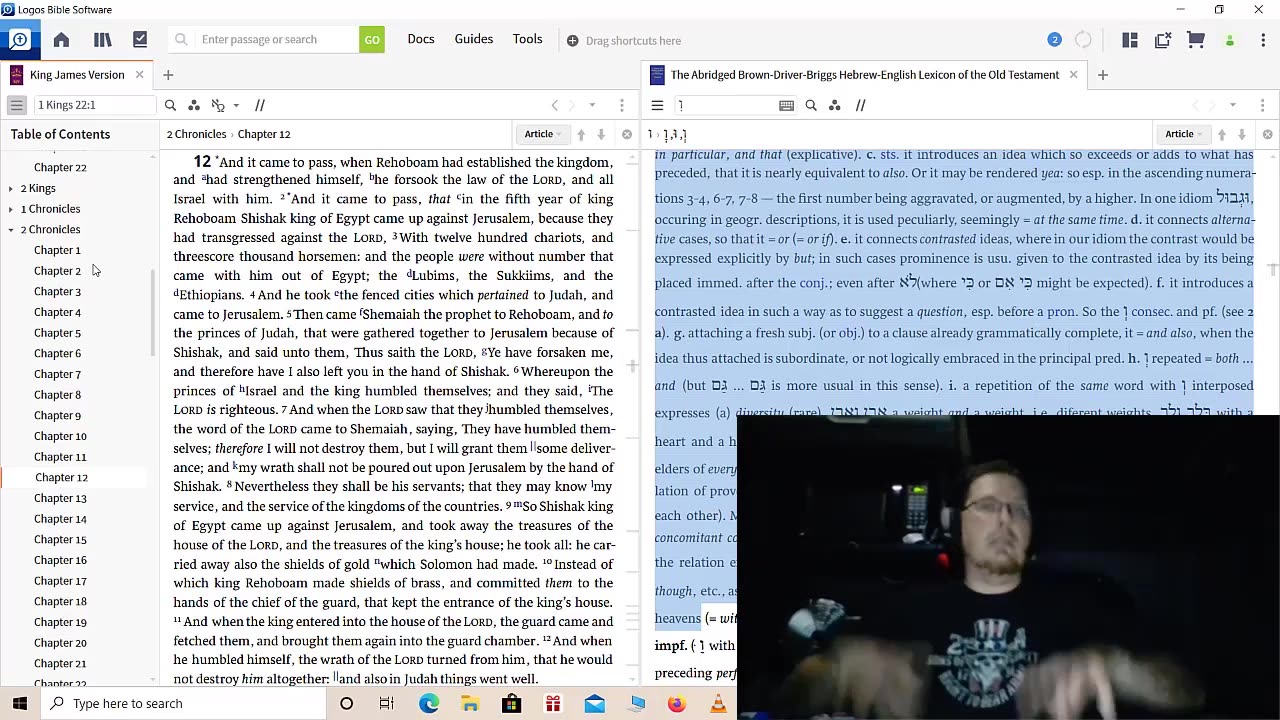Open the Guides menu
Viewport: 1280px width, 720px height.
[x=474, y=39]
